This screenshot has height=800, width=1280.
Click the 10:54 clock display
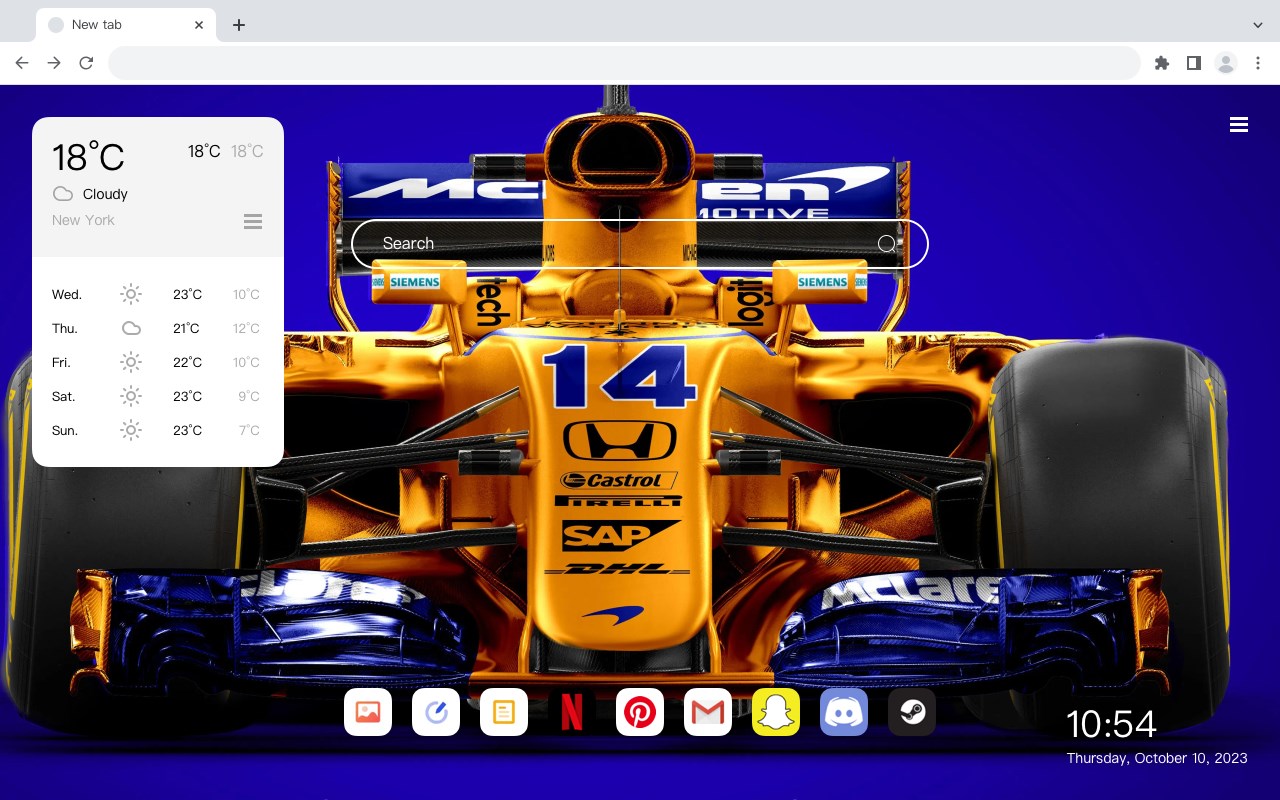point(1111,724)
